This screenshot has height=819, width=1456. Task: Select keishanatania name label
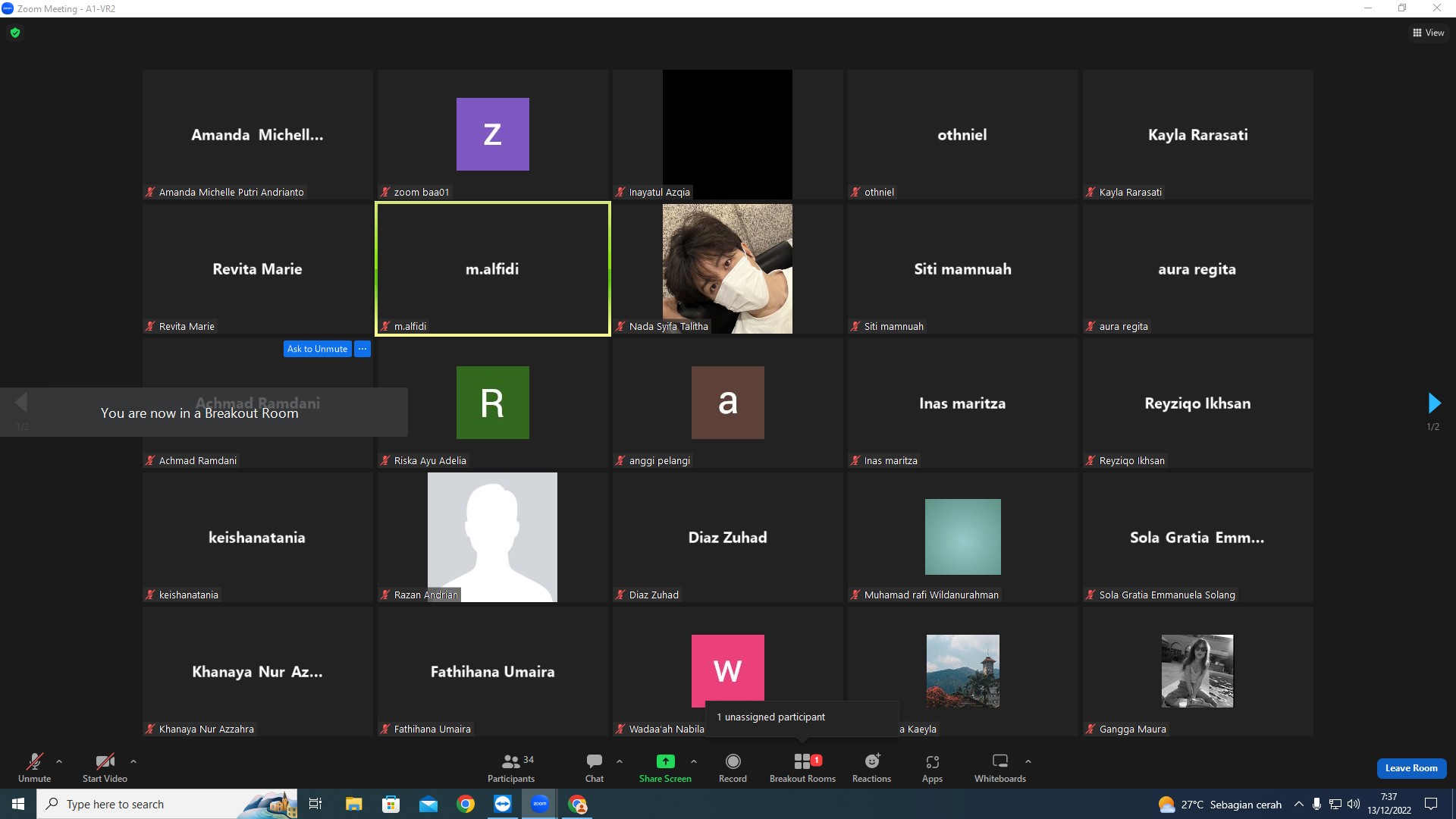click(189, 595)
